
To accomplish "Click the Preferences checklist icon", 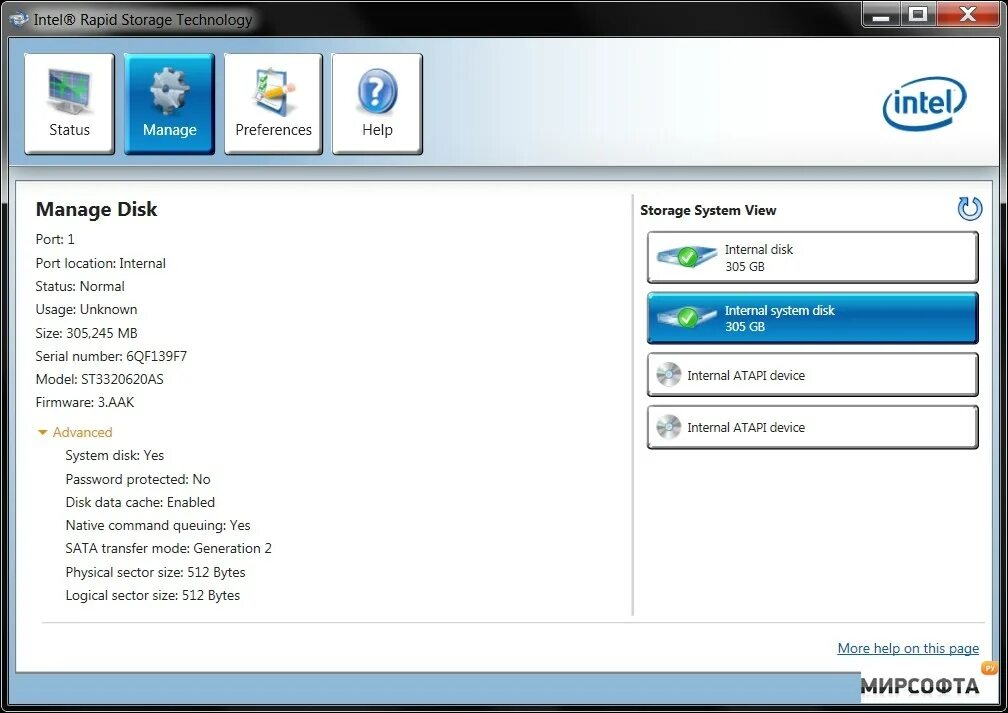I will click(x=274, y=91).
